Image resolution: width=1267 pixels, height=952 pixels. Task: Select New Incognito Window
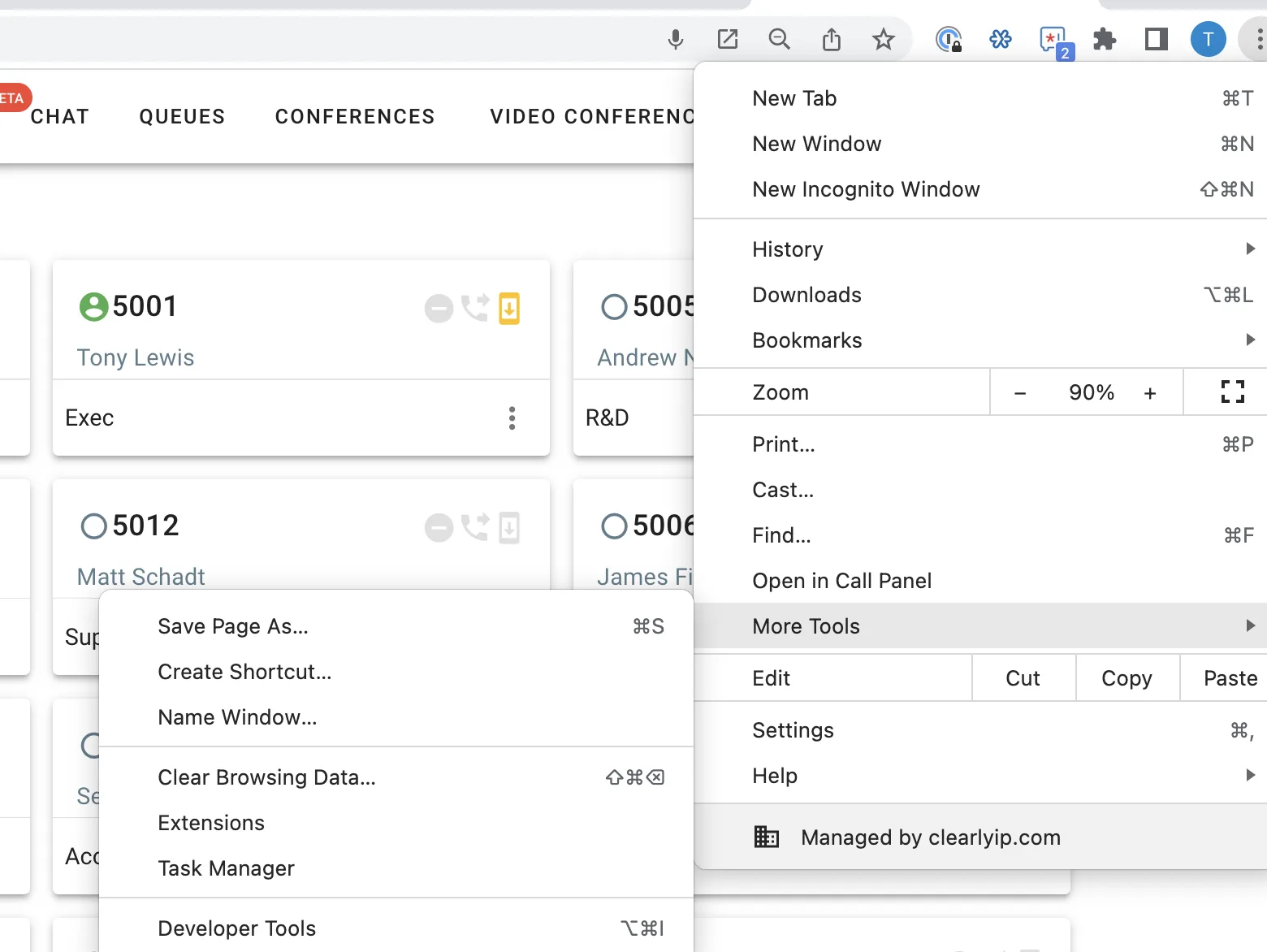point(980,189)
